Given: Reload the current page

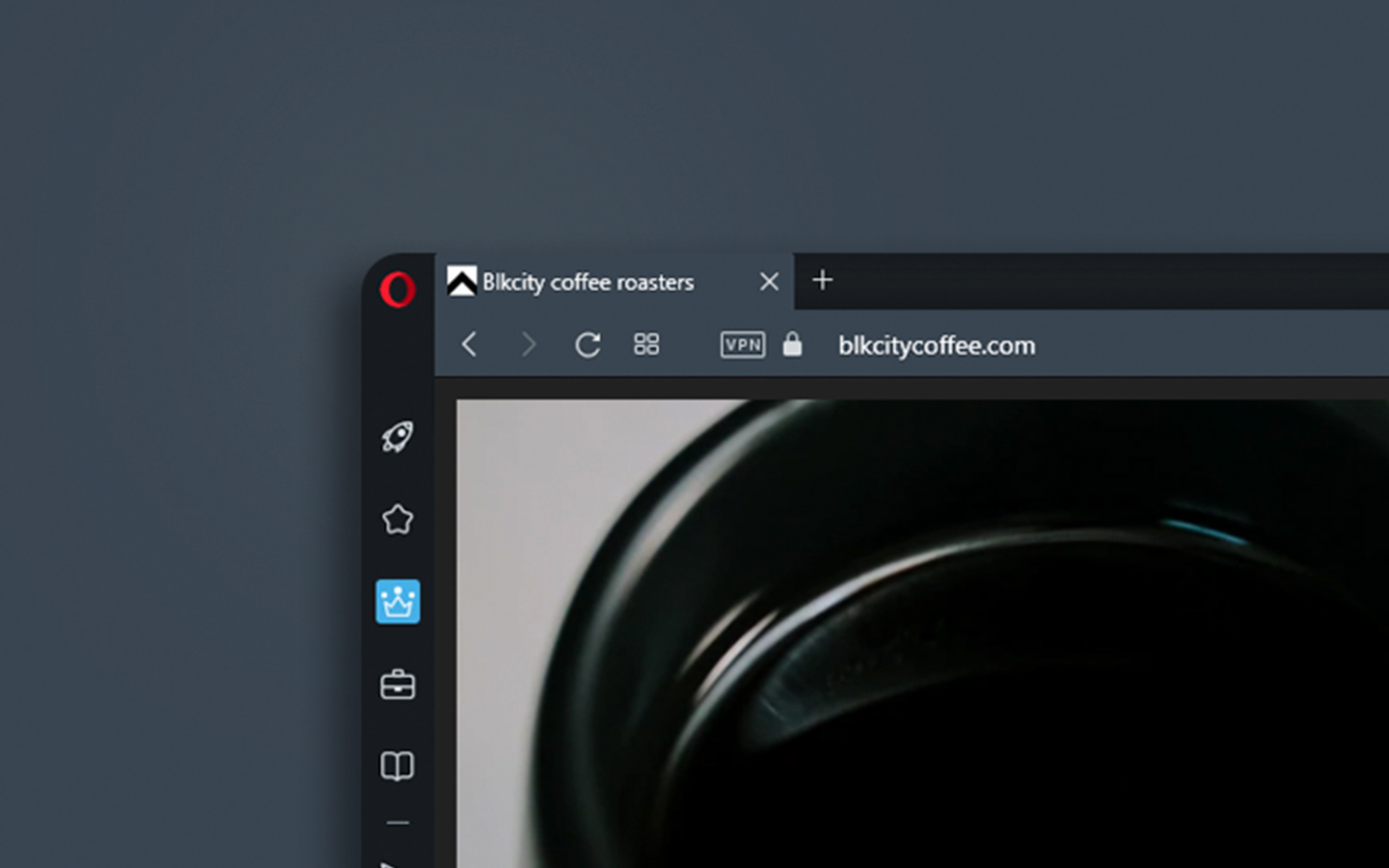Looking at the screenshot, I should pyautogui.click(x=587, y=344).
